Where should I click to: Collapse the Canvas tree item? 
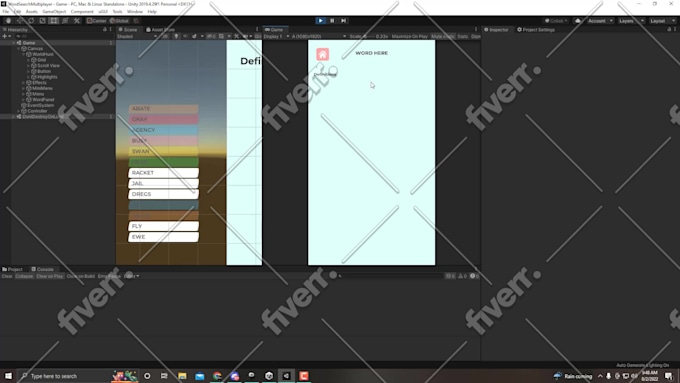pos(19,49)
